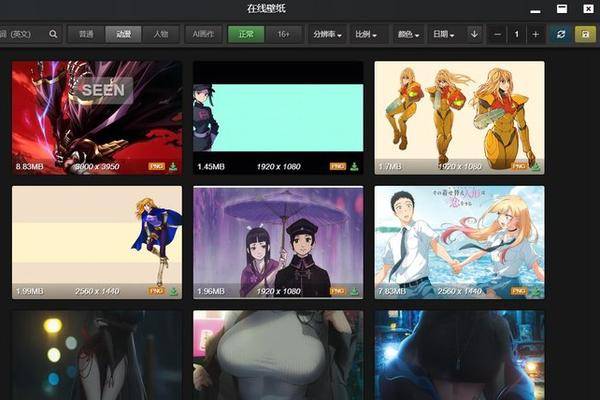Increase page number with plus button

pos(536,34)
